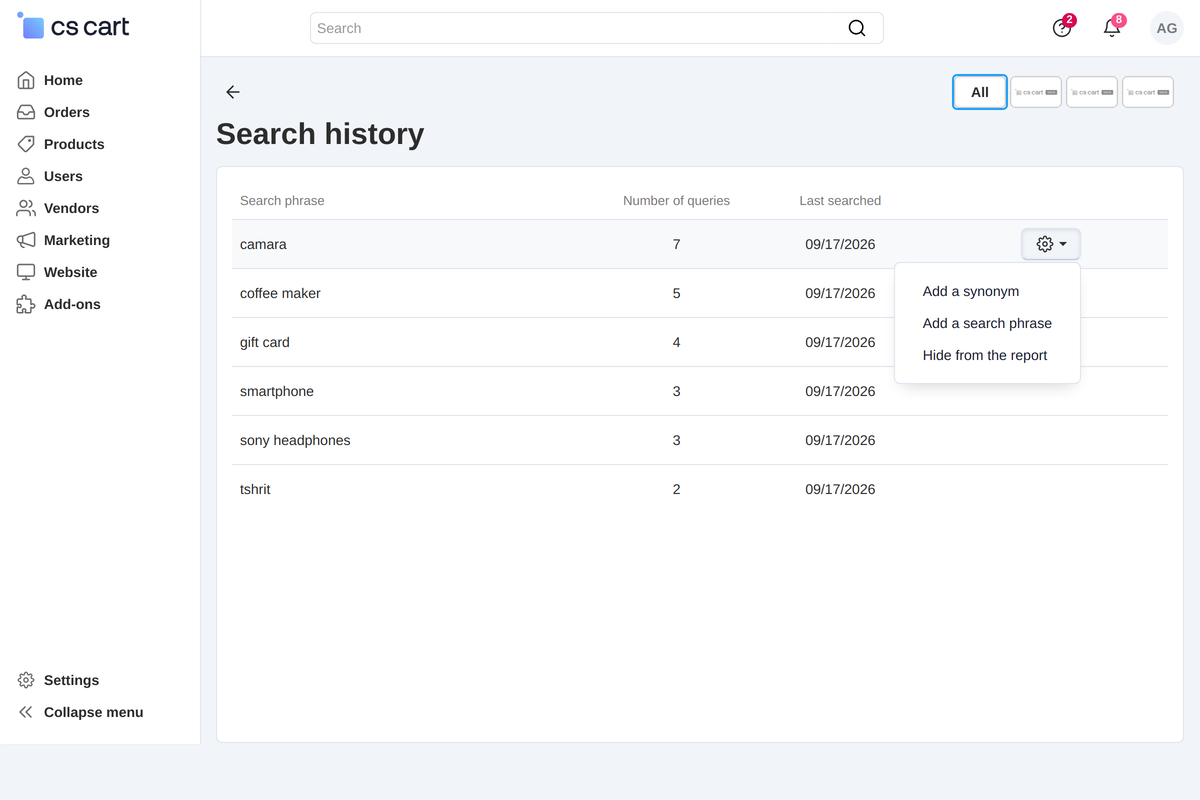Open Marketing via the megaphone icon
This screenshot has height=800, width=1200.
(x=26, y=240)
